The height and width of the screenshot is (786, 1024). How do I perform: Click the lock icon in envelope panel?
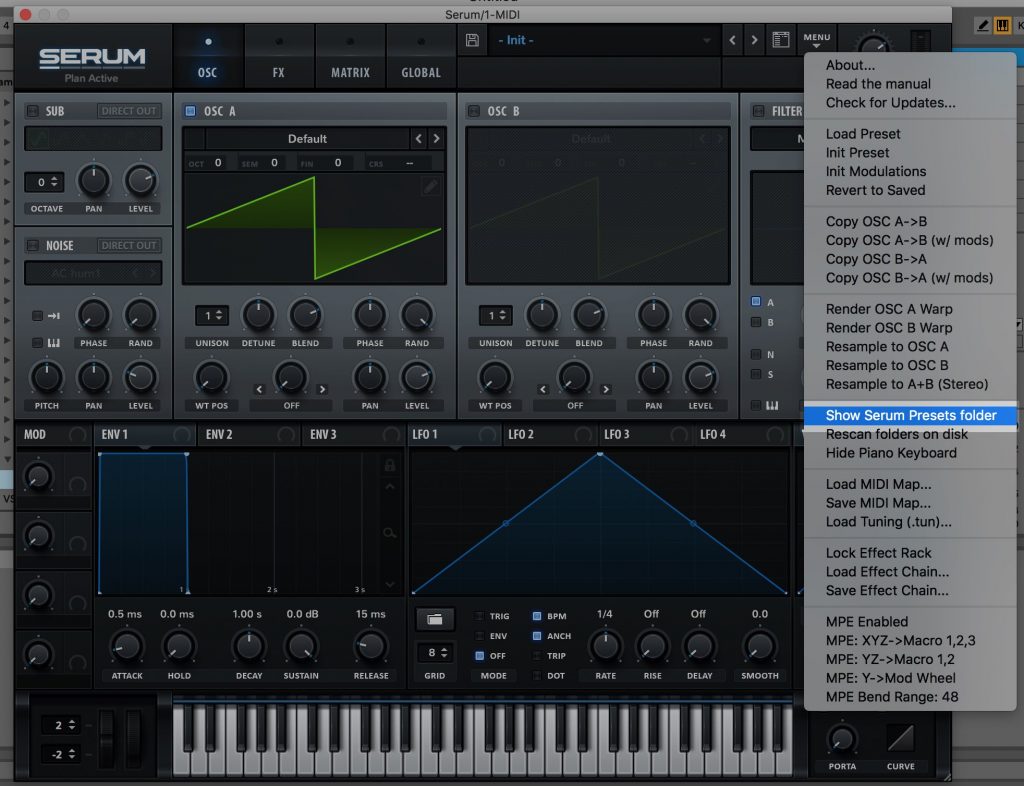tap(390, 465)
